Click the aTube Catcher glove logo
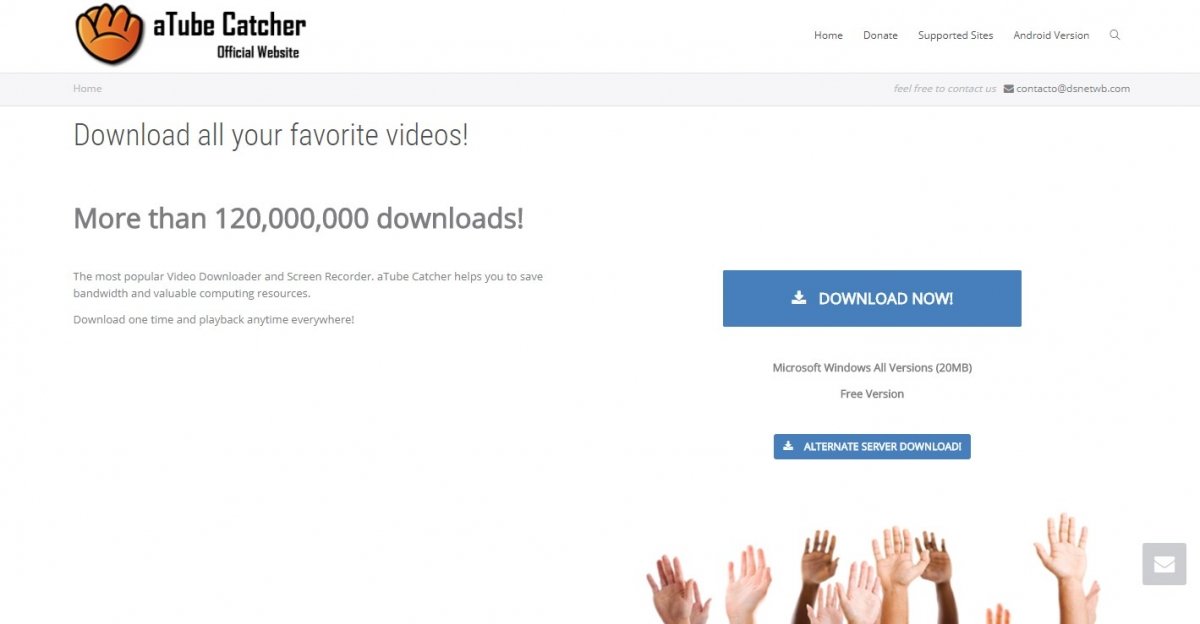Screen dimensions: 1200x624 pyautogui.click(x=110, y=34)
